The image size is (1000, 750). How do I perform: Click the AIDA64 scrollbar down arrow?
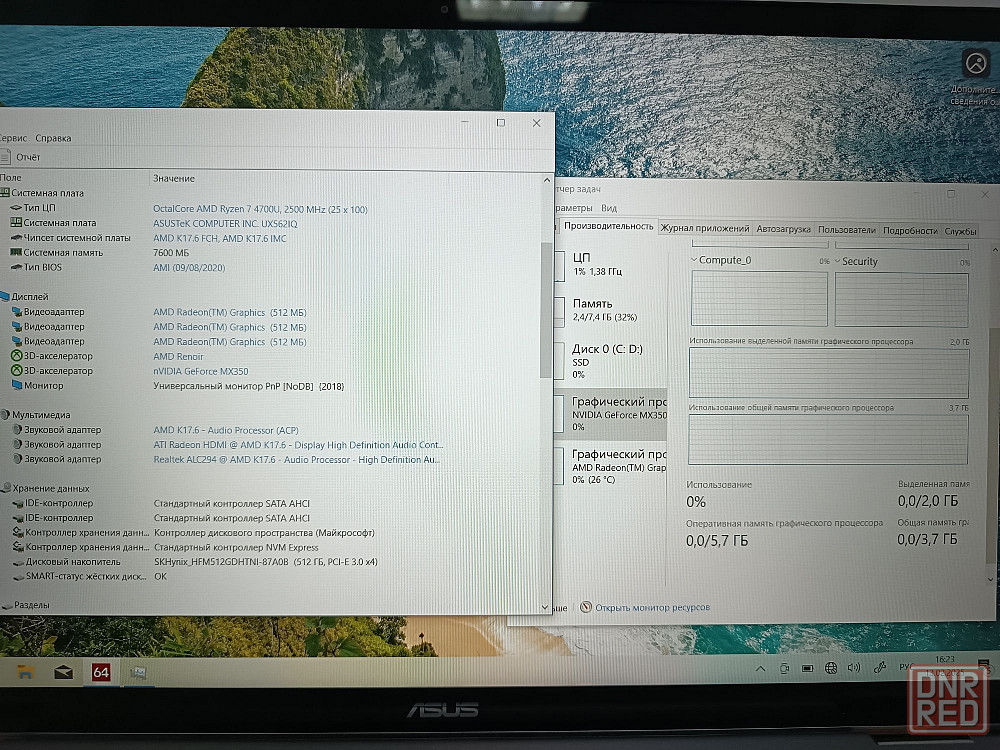[545, 607]
